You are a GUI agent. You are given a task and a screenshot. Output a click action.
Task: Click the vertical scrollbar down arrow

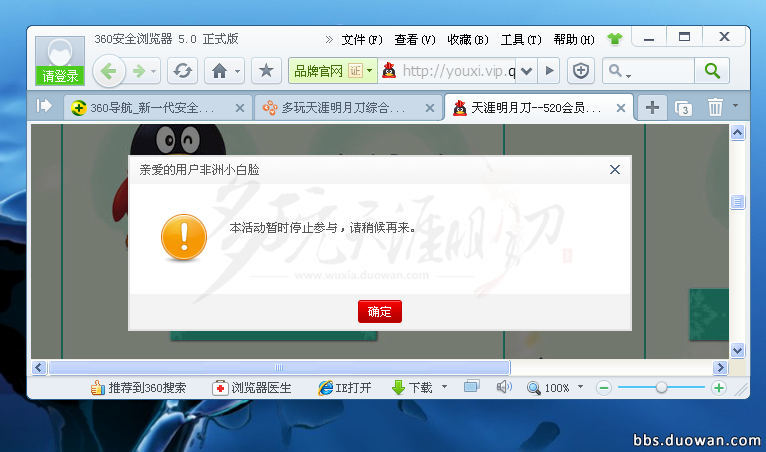737,350
